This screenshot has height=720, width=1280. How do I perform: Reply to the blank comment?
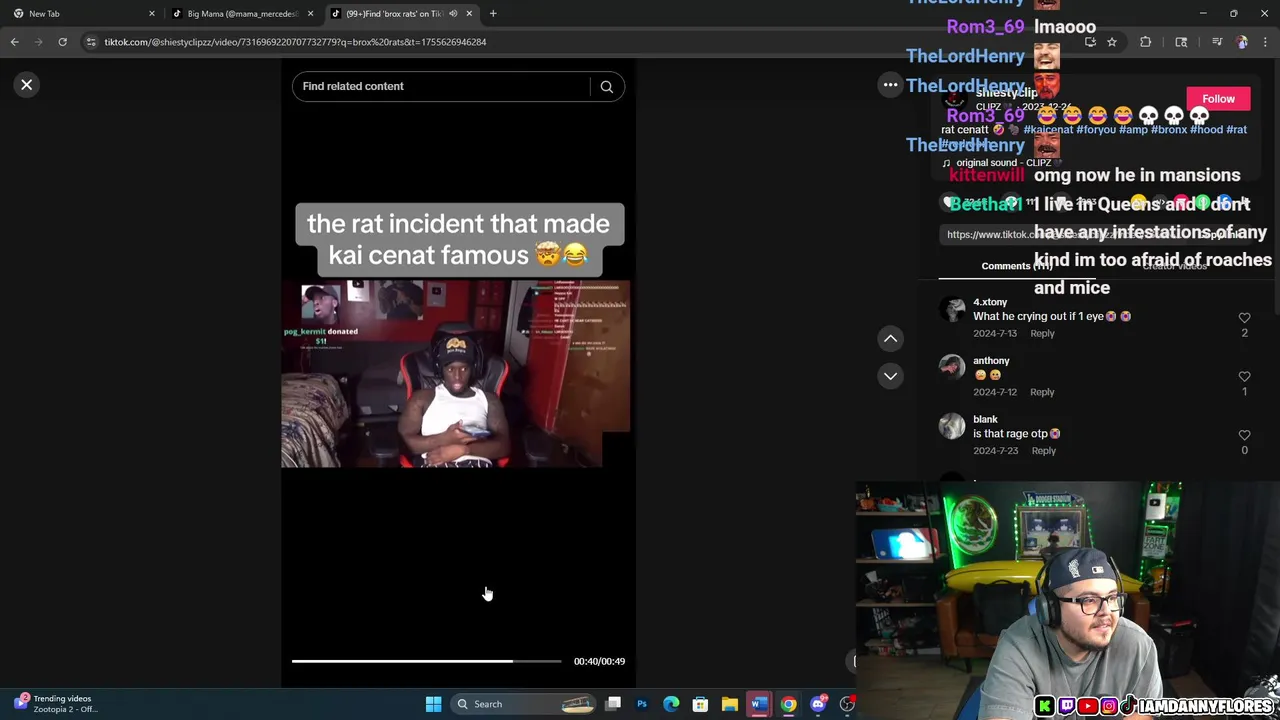tap(1043, 451)
